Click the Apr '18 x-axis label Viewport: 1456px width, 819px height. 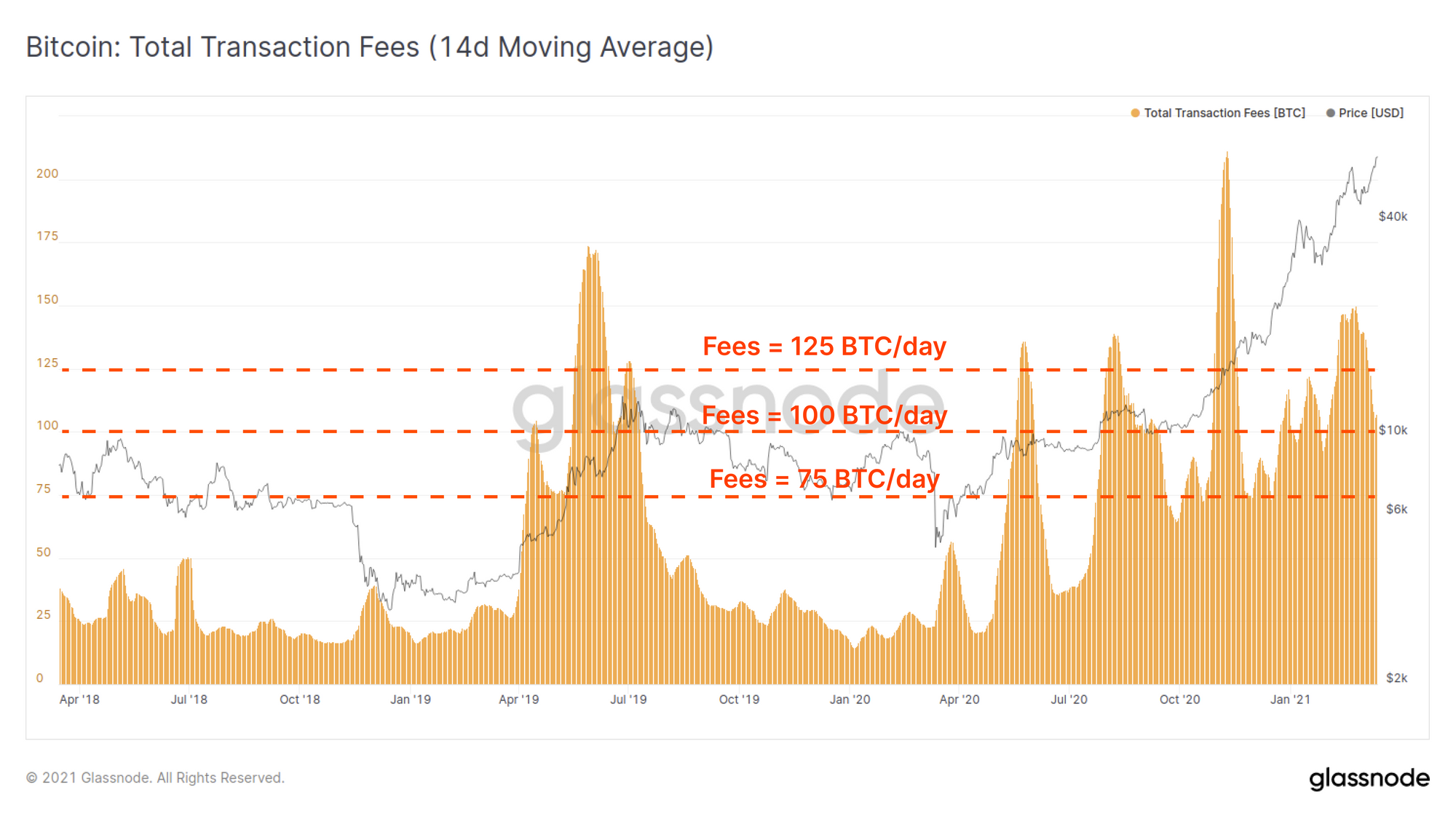pyautogui.click(x=79, y=700)
